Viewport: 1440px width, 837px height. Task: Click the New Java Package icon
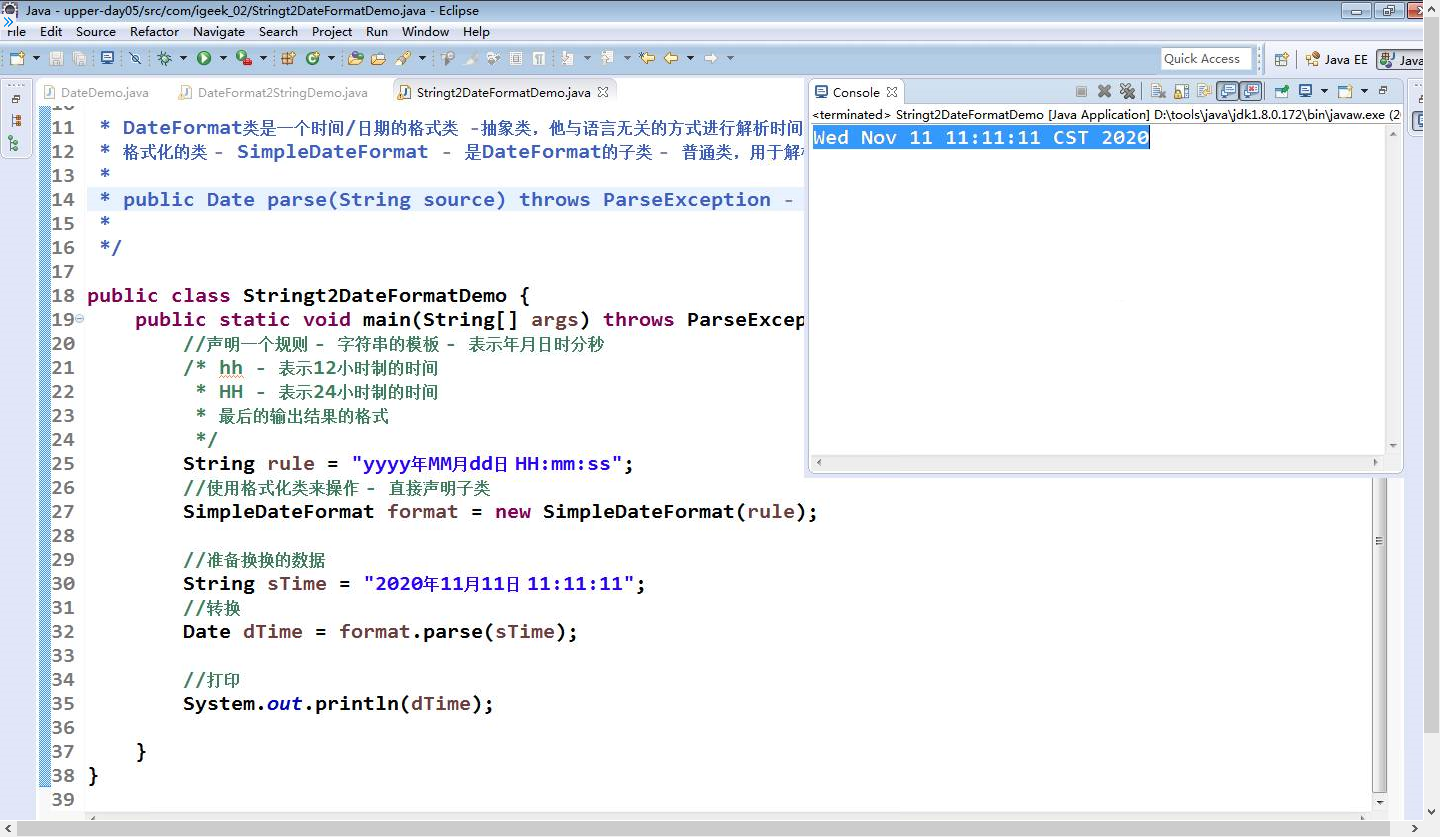288,58
